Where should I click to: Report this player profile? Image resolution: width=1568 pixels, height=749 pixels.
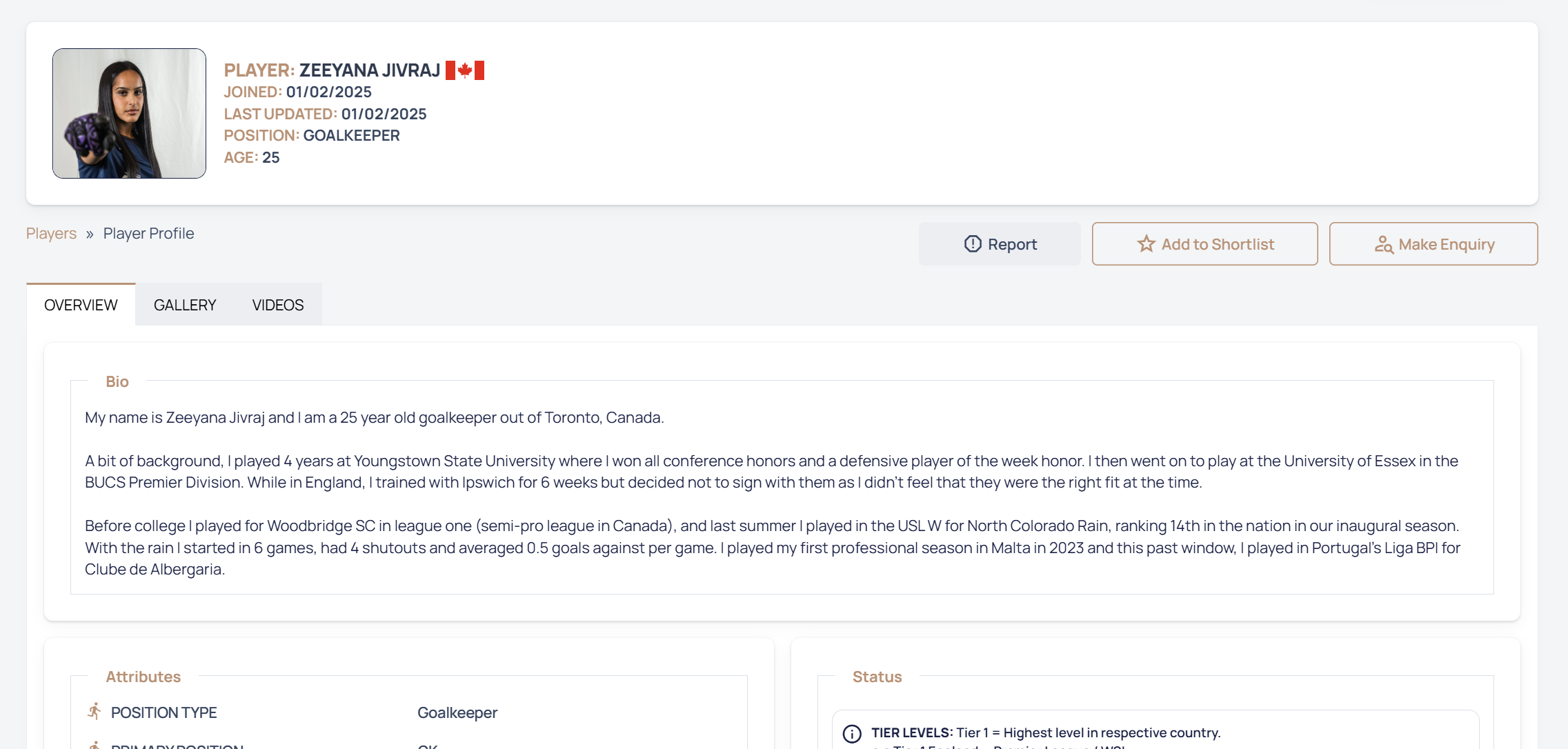tap(1000, 244)
